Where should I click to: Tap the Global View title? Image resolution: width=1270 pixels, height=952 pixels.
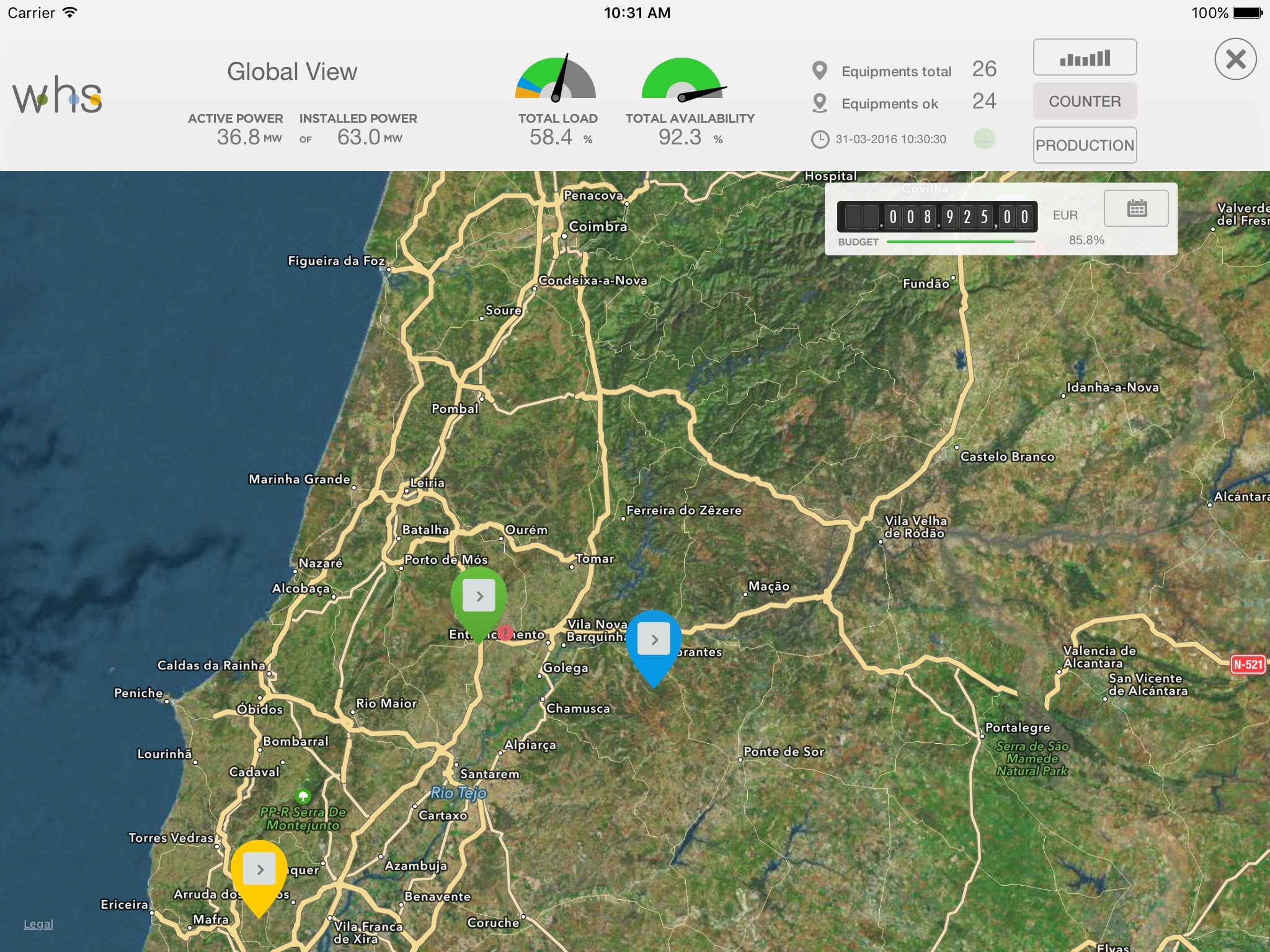point(292,72)
